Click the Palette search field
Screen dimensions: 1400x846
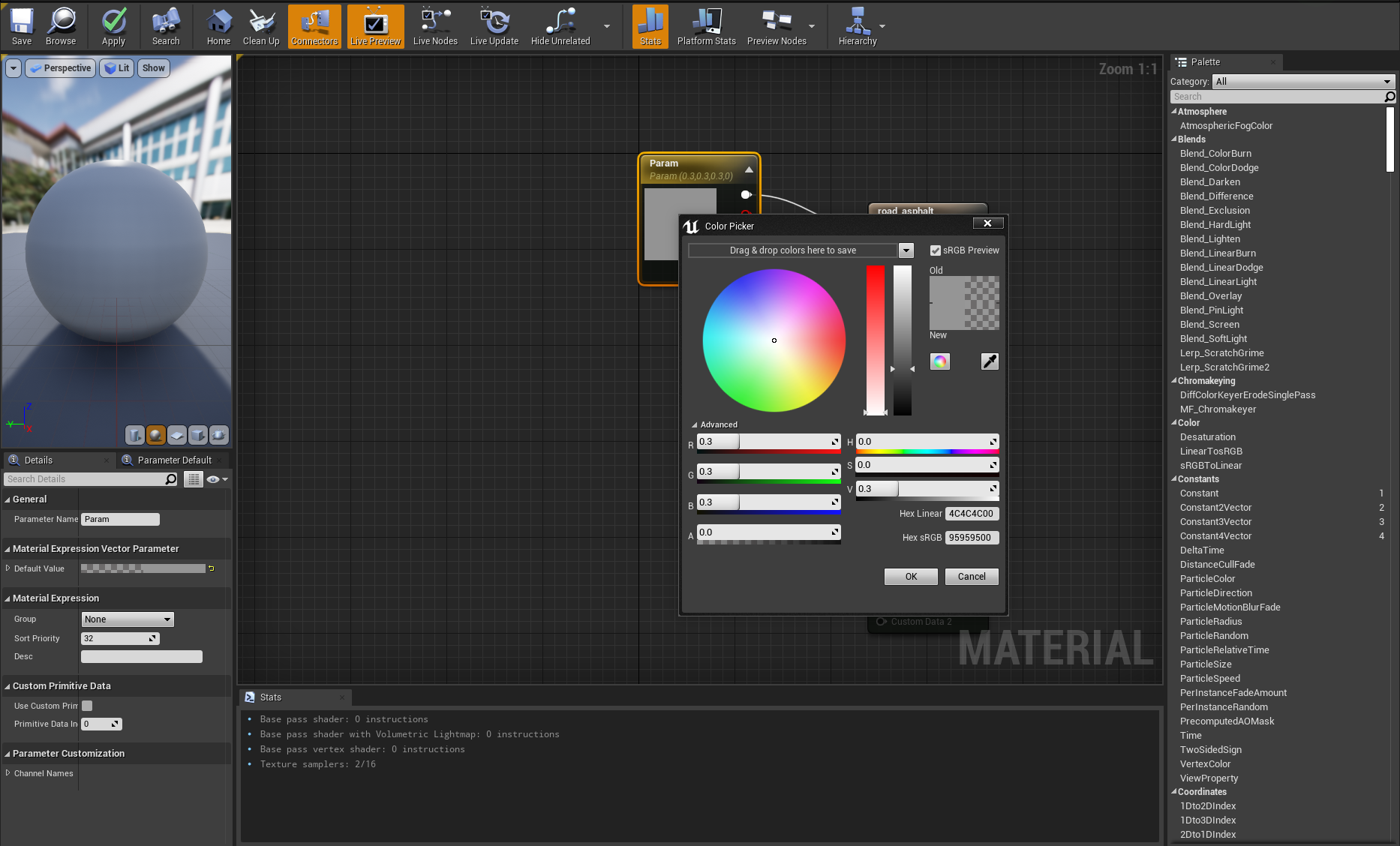(x=1277, y=97)
